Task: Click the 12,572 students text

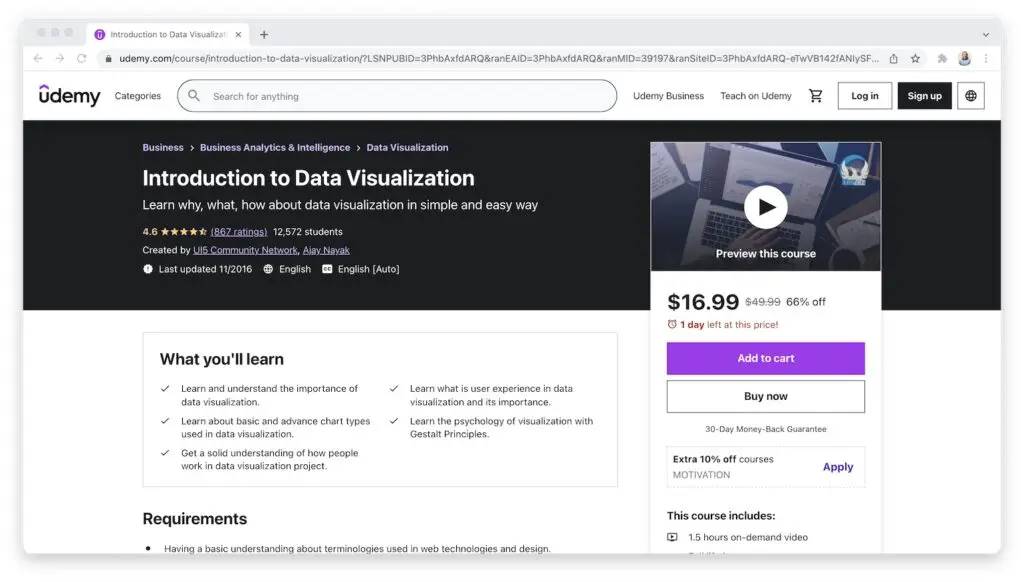Action: pyautogui.click(x=308, y=232)
